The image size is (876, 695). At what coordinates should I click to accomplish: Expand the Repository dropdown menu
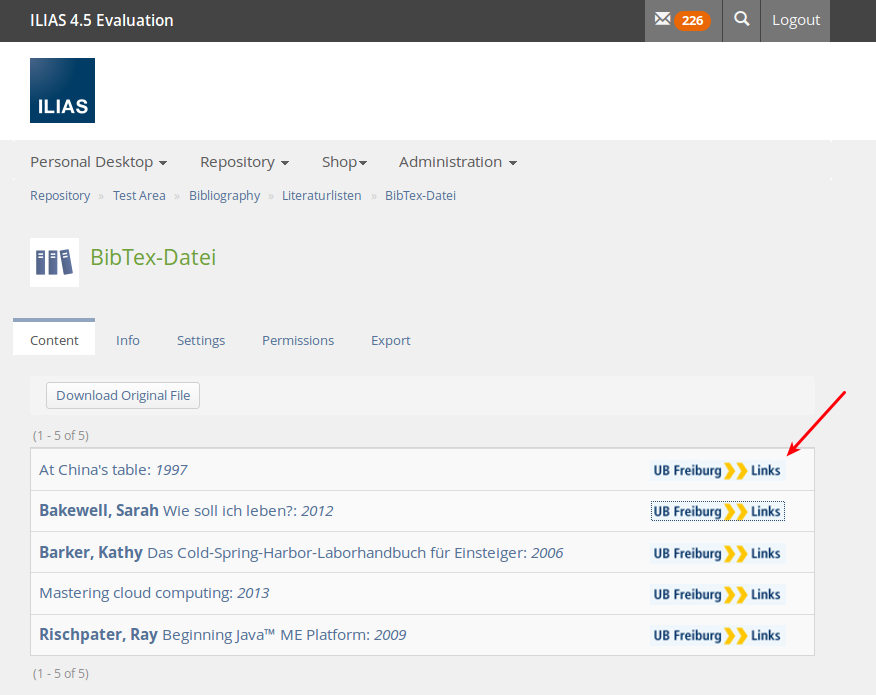click(244, 162)
